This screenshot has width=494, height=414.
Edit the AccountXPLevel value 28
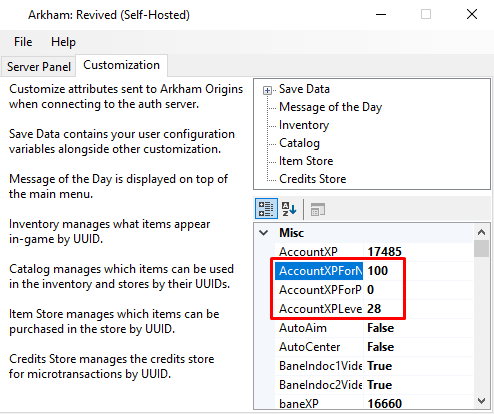(418, 309)
